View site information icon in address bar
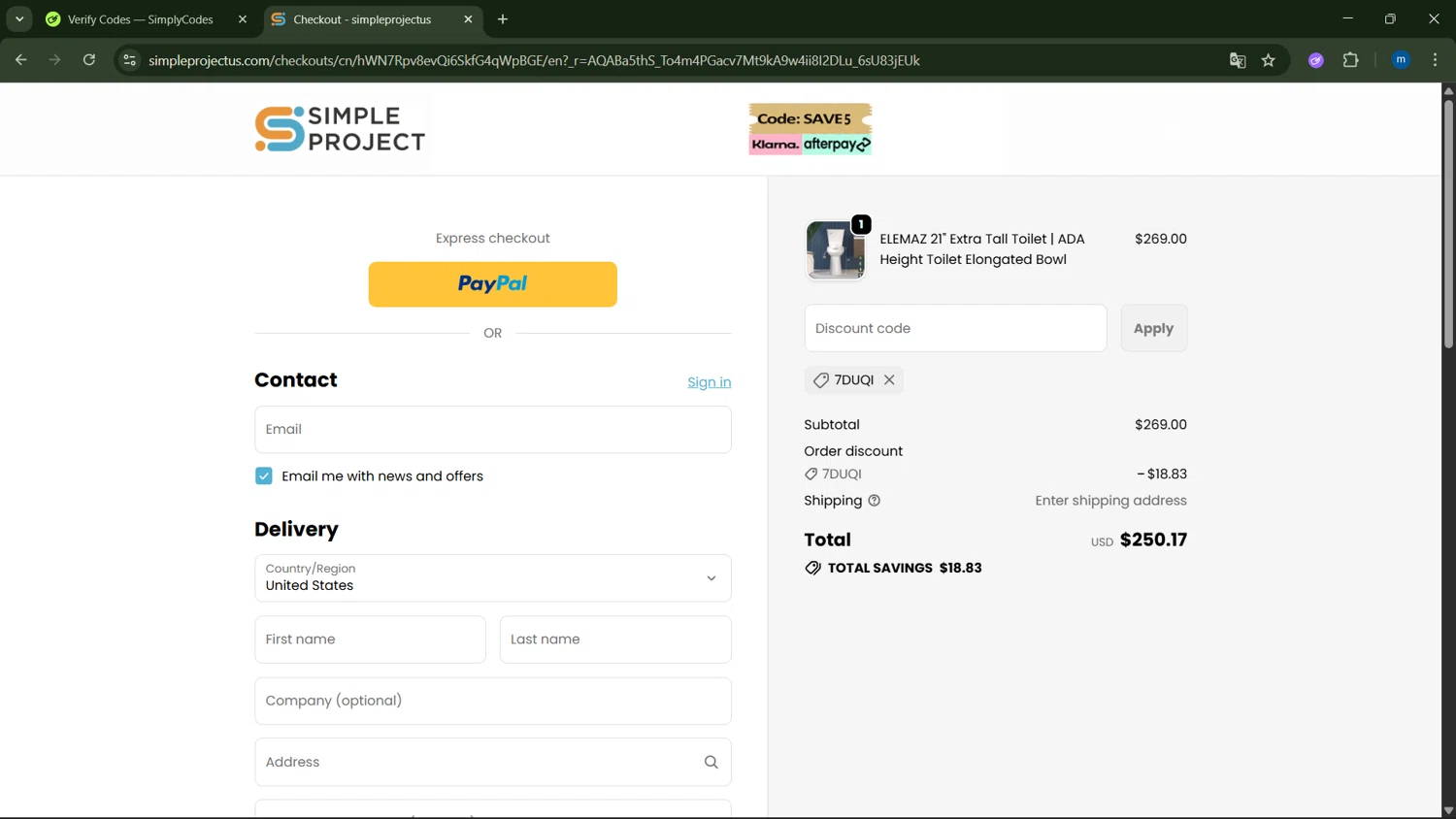The width and height of the screenshot is (1456, 819). [x=129, y=60]
